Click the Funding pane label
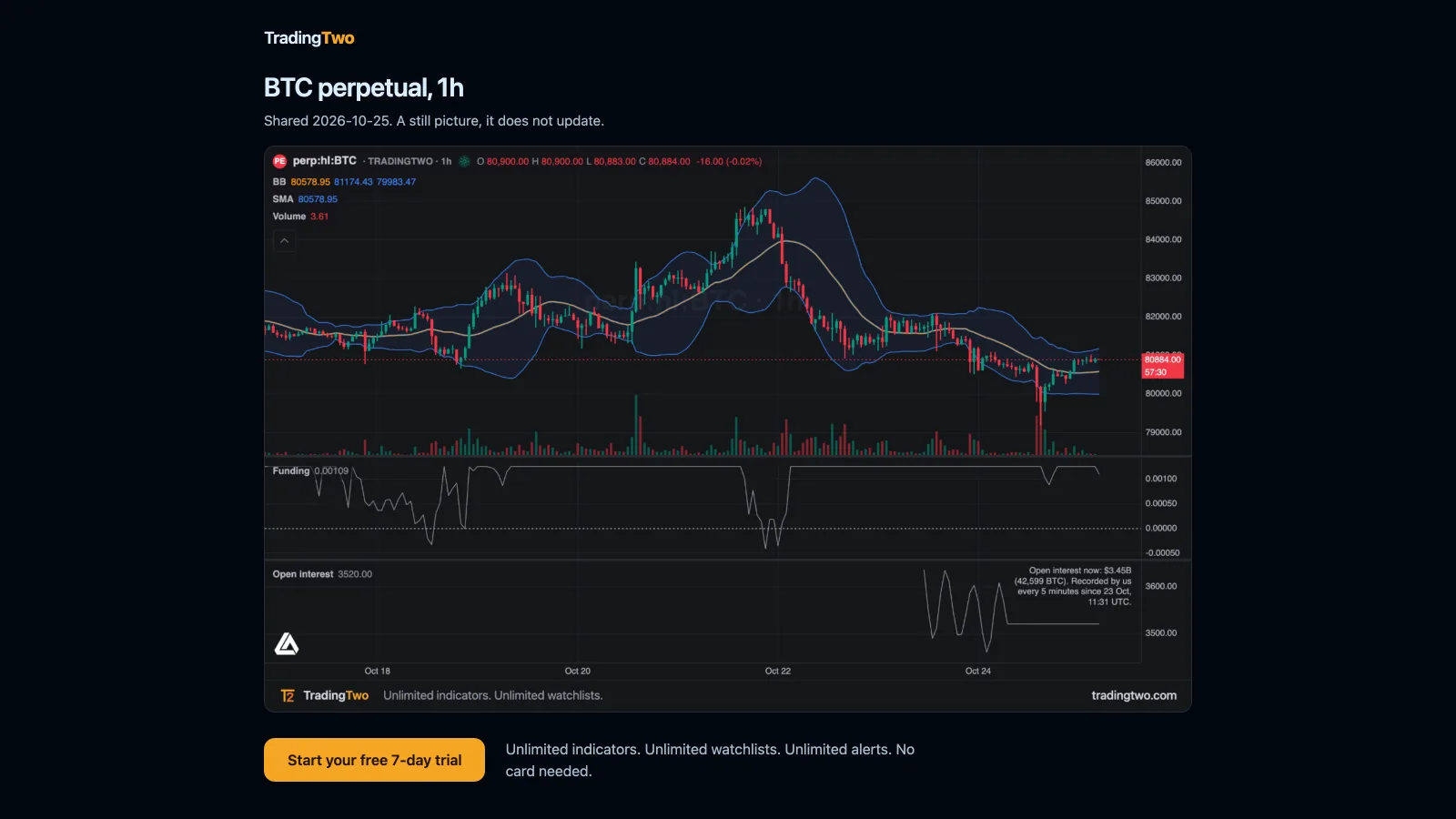This screenshot has width=1456, height=819. click(x=290, y=470)
